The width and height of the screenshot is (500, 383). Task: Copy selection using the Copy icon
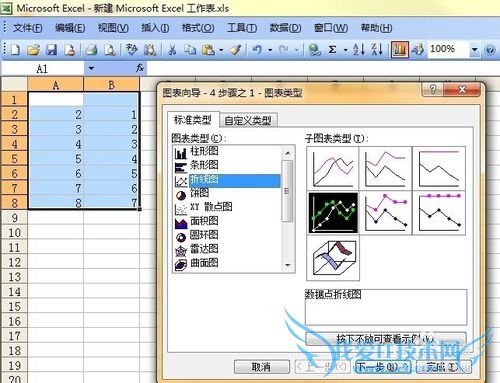[190, 50]
